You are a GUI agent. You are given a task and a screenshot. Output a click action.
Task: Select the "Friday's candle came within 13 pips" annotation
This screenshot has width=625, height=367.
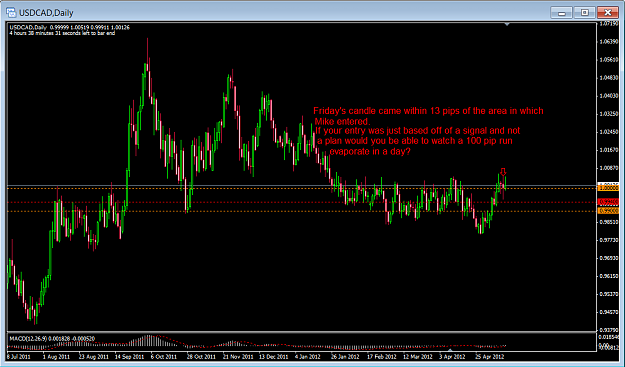(428, 111)
